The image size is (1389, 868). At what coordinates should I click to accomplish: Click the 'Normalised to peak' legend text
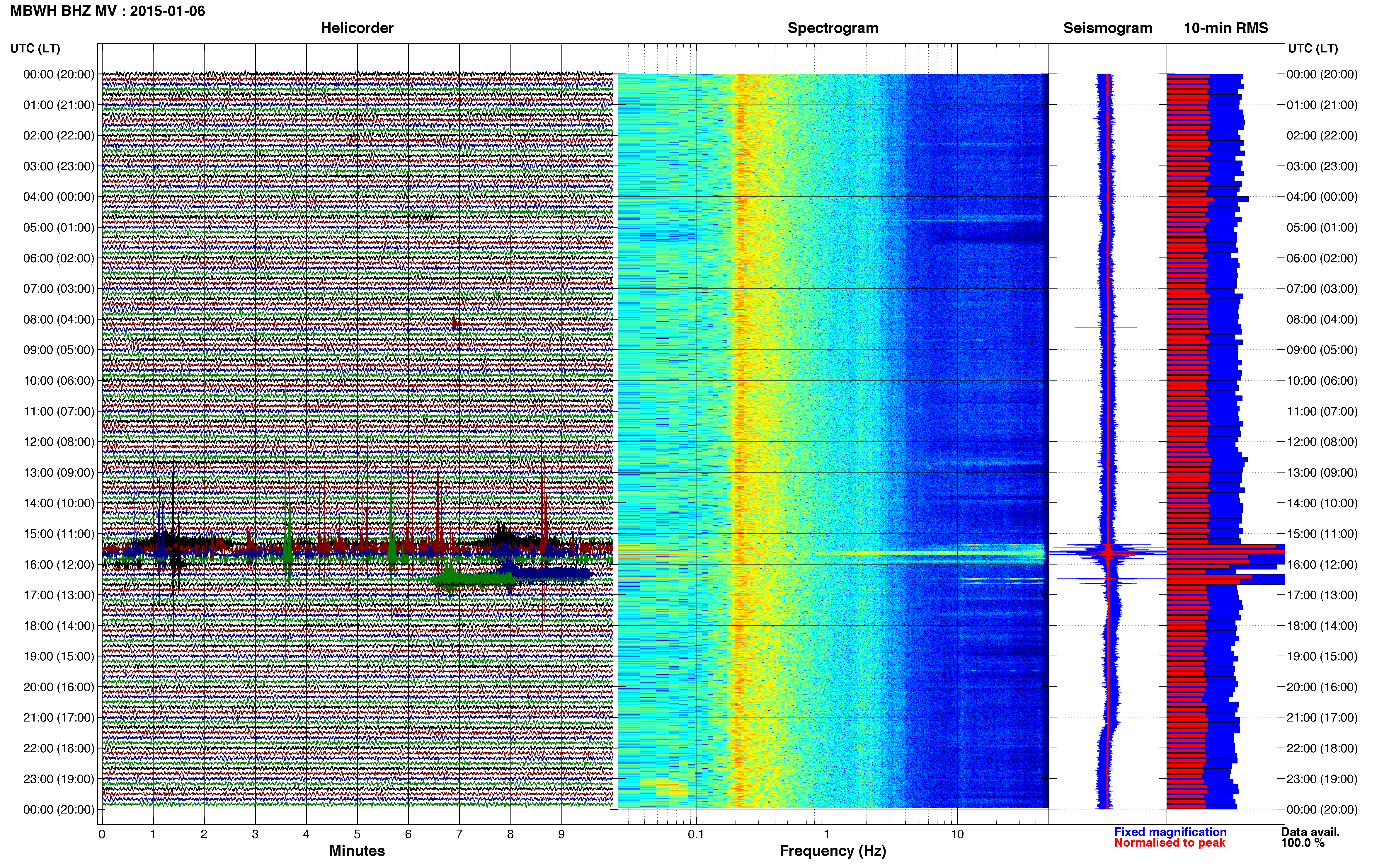pyautogui.click(x=1170, y=843)
